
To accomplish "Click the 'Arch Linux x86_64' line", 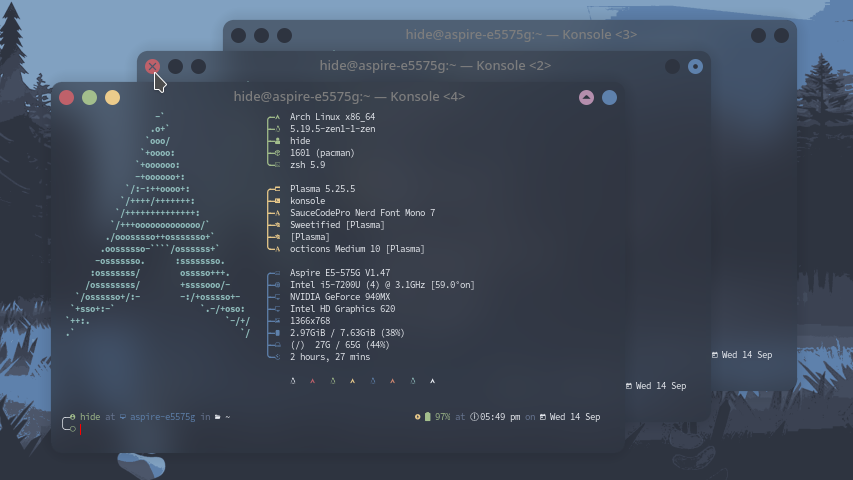I will pos(332,117).
